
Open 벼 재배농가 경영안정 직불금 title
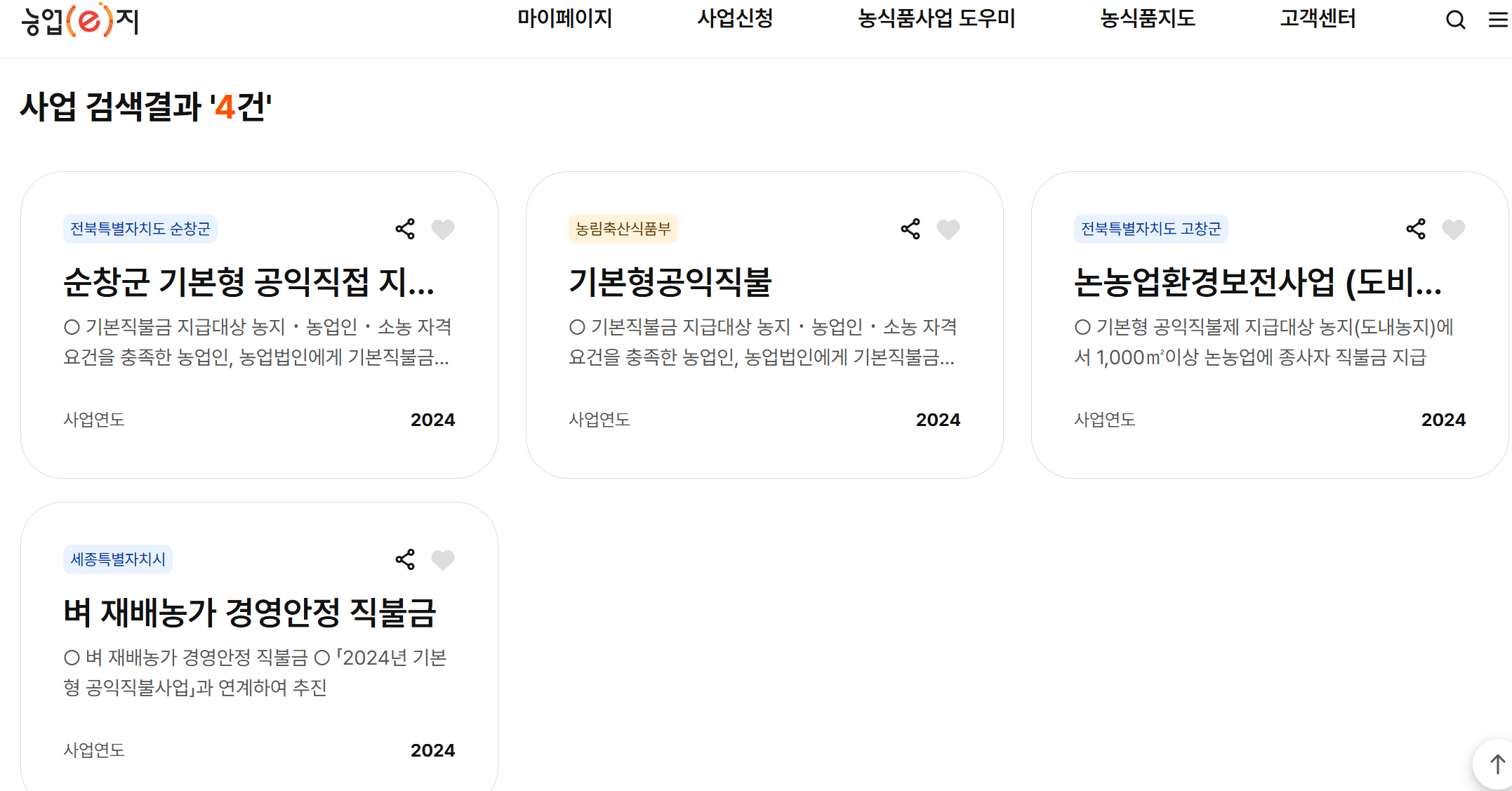click(x=250, y=612)
